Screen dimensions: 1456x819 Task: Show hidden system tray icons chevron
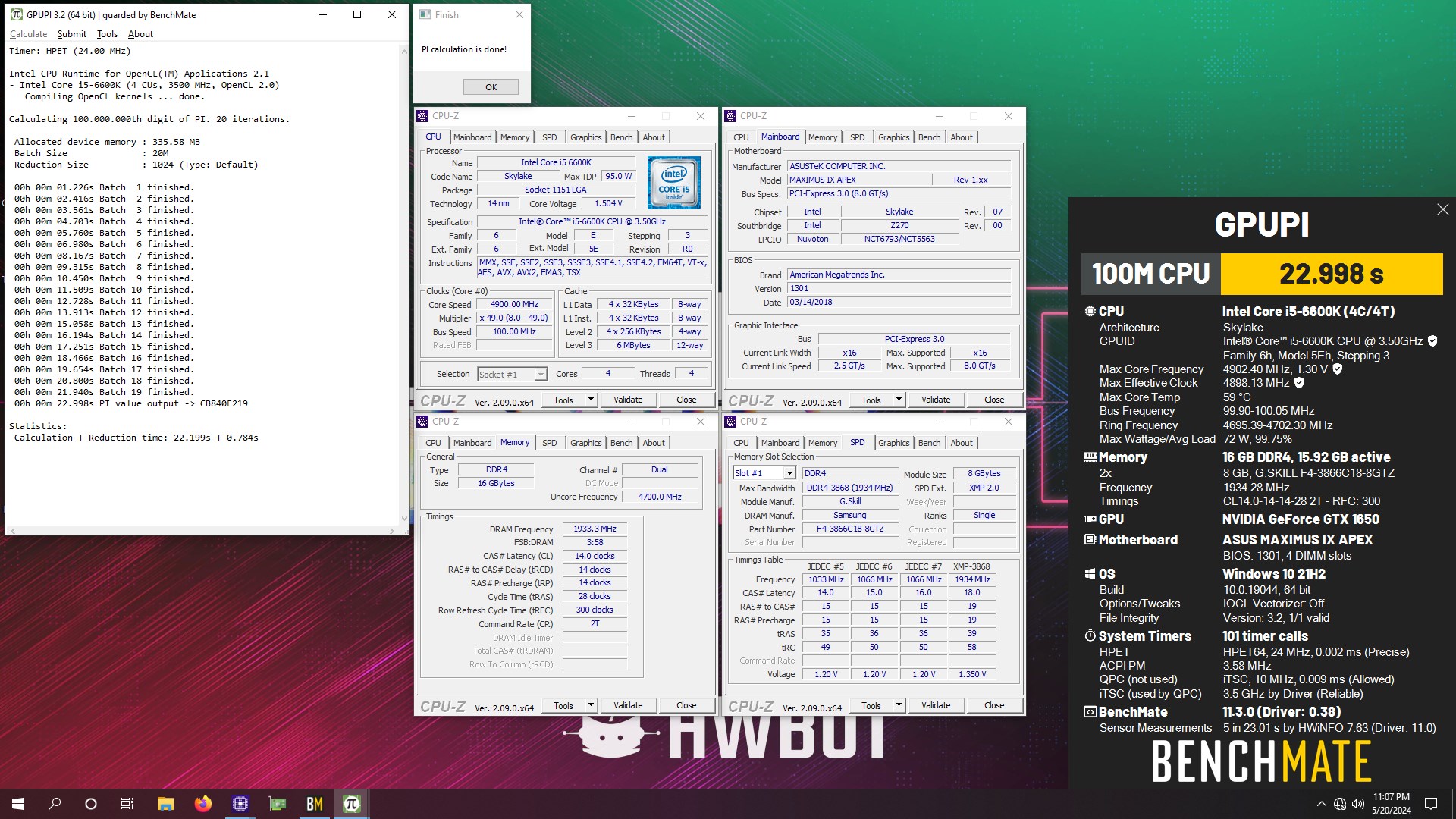[1322, 804]
